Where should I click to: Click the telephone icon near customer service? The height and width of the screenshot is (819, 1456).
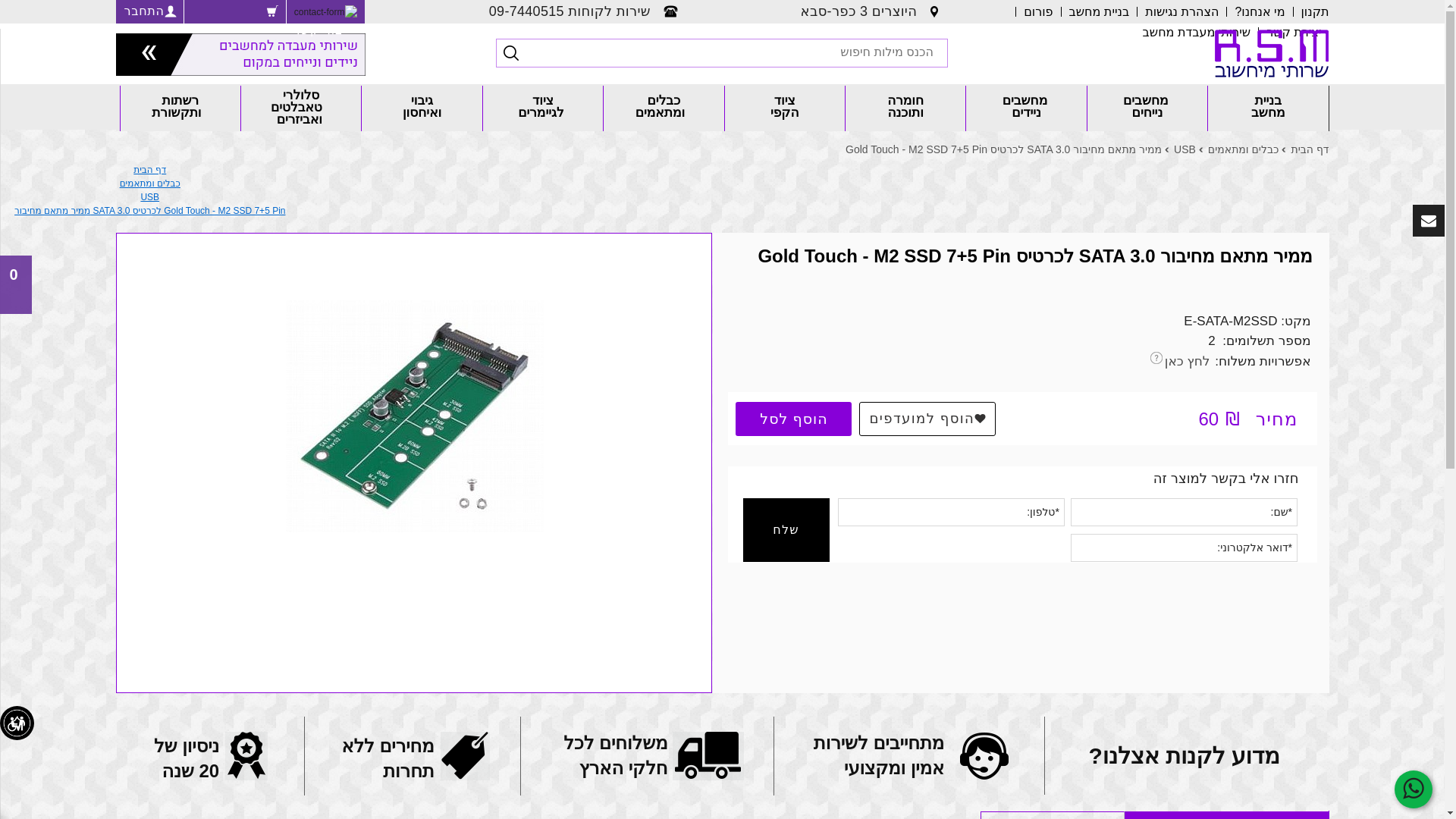click(670, 11)
